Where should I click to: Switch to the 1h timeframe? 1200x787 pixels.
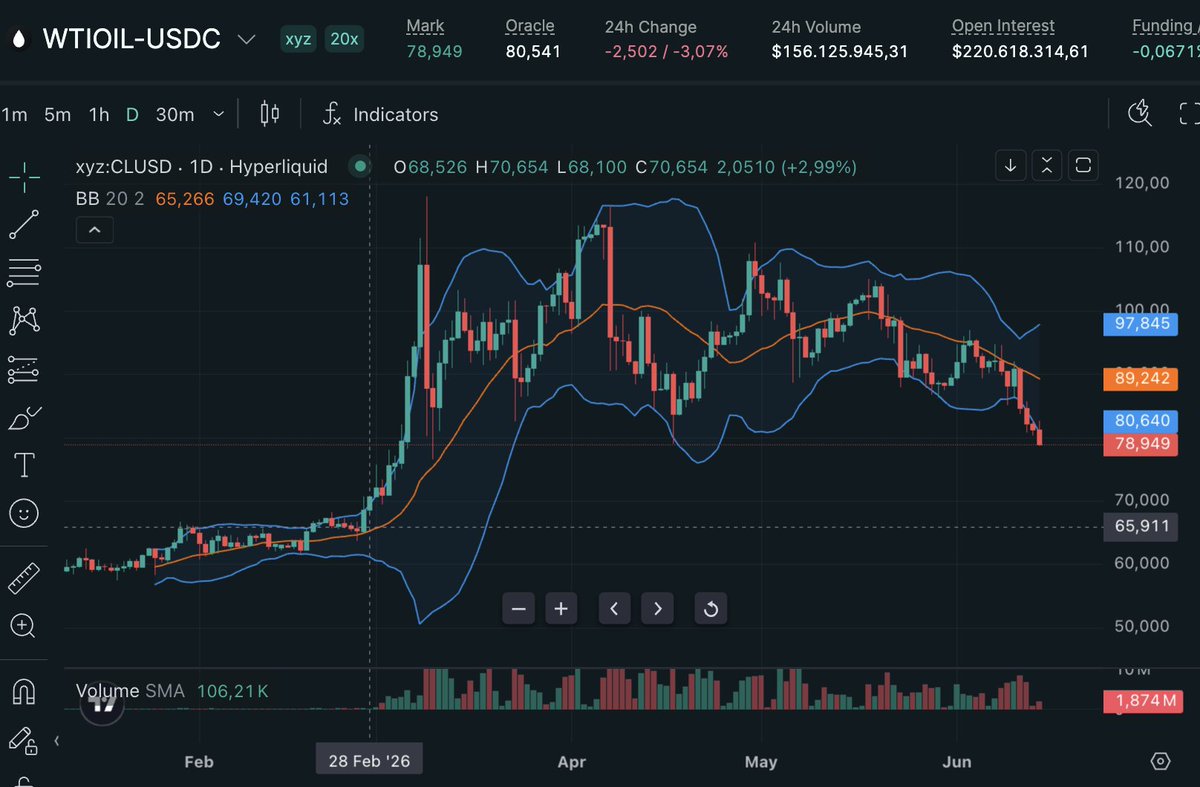[x=99, y=114]
